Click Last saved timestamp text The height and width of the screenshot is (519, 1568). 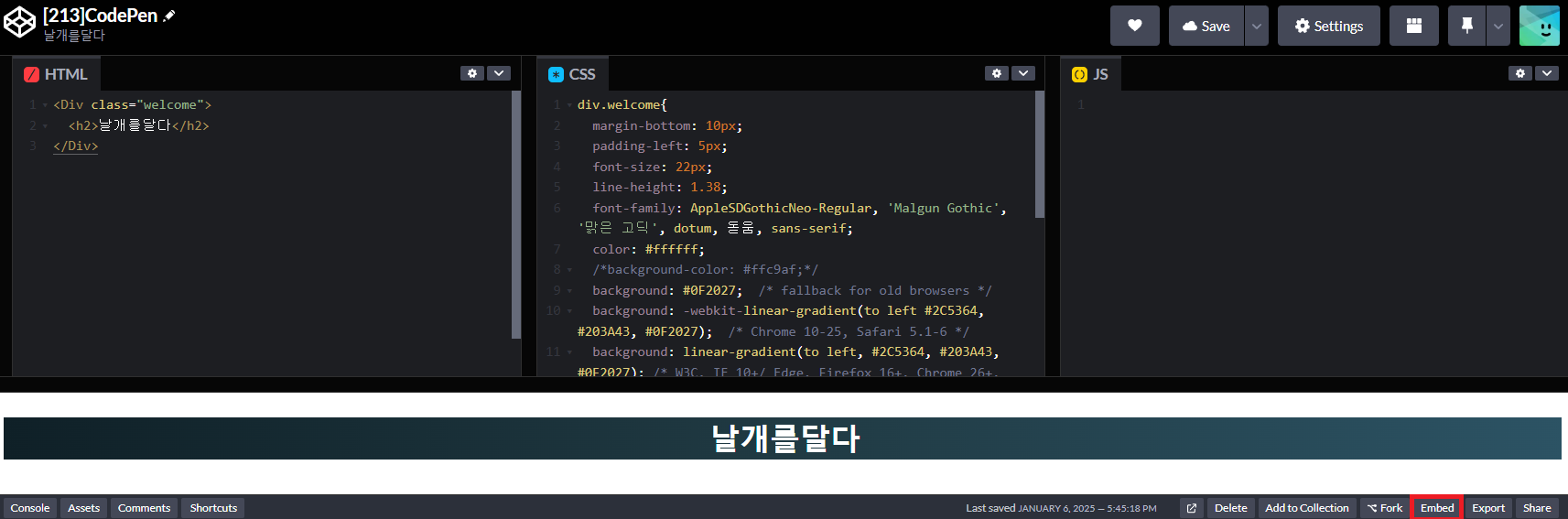click(x=1061, y=508)
